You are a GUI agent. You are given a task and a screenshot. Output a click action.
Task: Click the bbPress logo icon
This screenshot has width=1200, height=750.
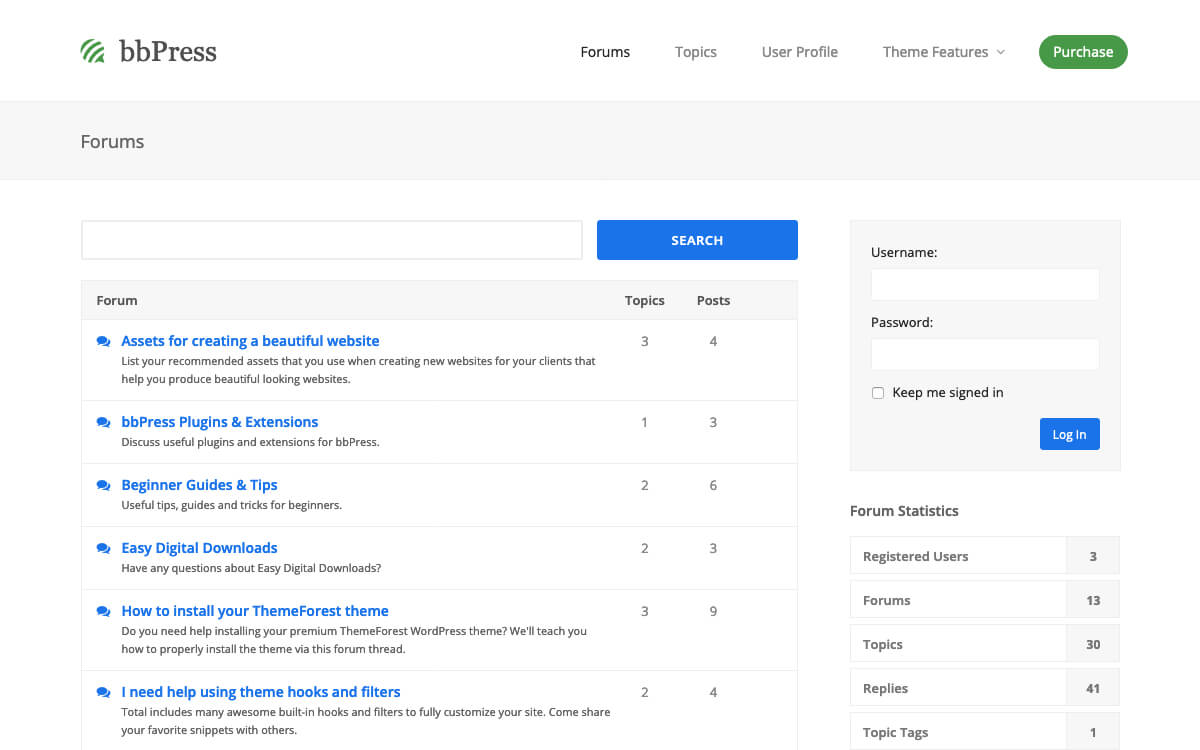[x=93, y=51]
